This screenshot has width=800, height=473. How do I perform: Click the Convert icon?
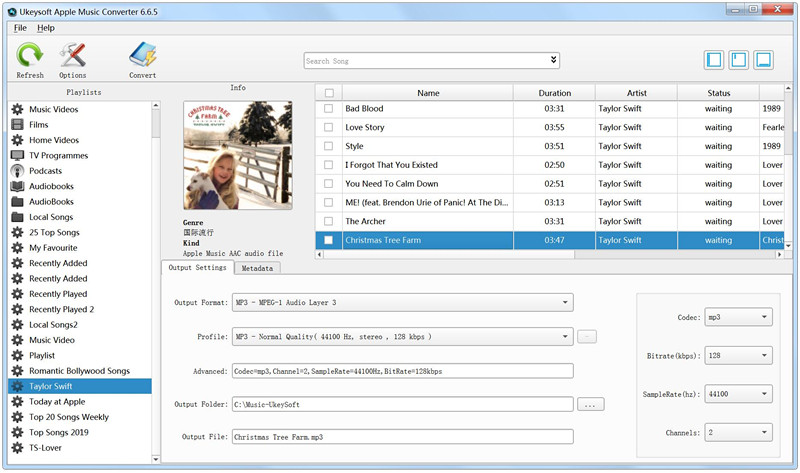pyautogui.click(x=142, y=55)
